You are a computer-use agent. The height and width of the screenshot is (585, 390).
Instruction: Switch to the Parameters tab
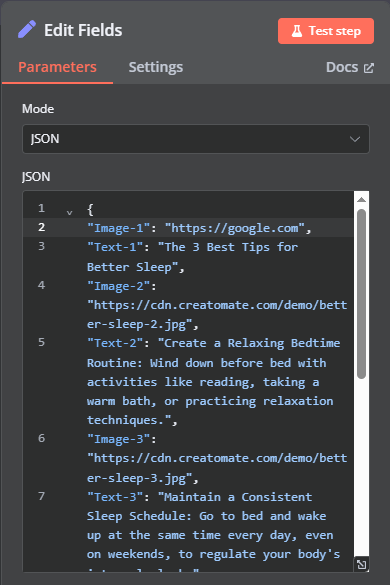click(x=57, y=67)
